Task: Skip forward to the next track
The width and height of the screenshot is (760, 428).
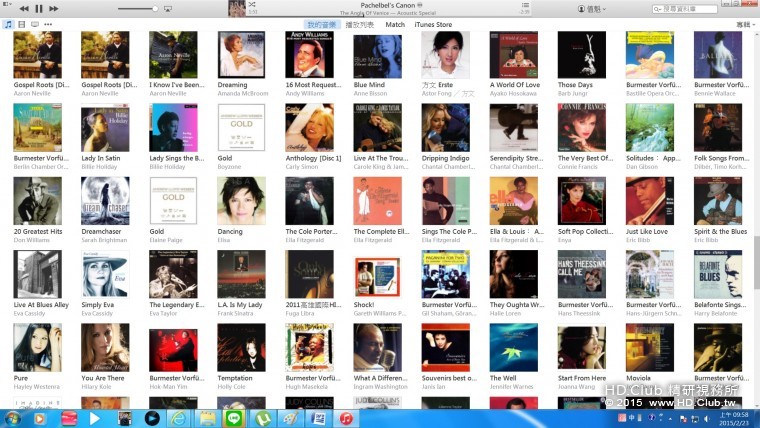Action: tap(54, 8)
